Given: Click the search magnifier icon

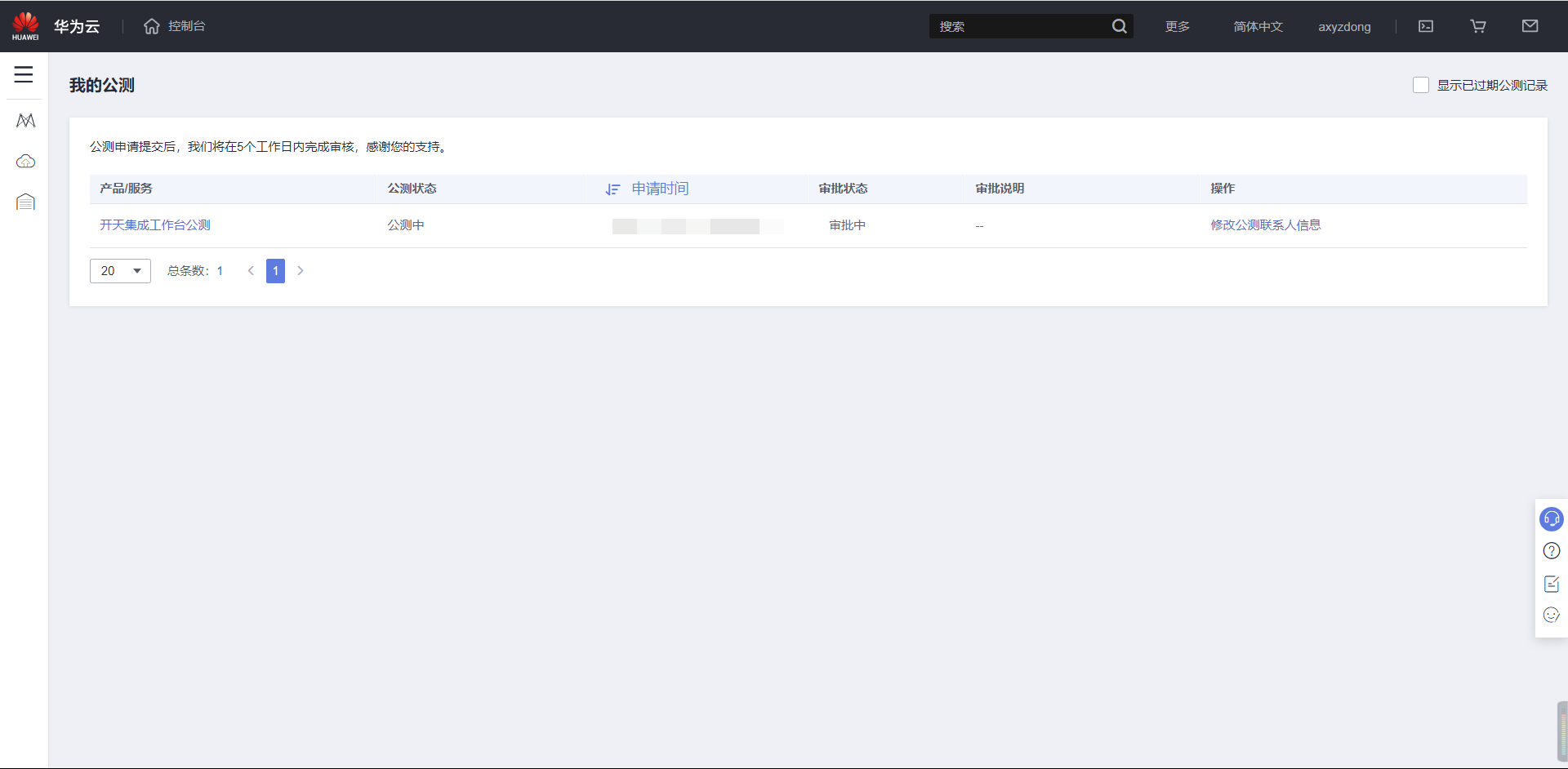Looking at the screenshot, I should coord(1119,26).
